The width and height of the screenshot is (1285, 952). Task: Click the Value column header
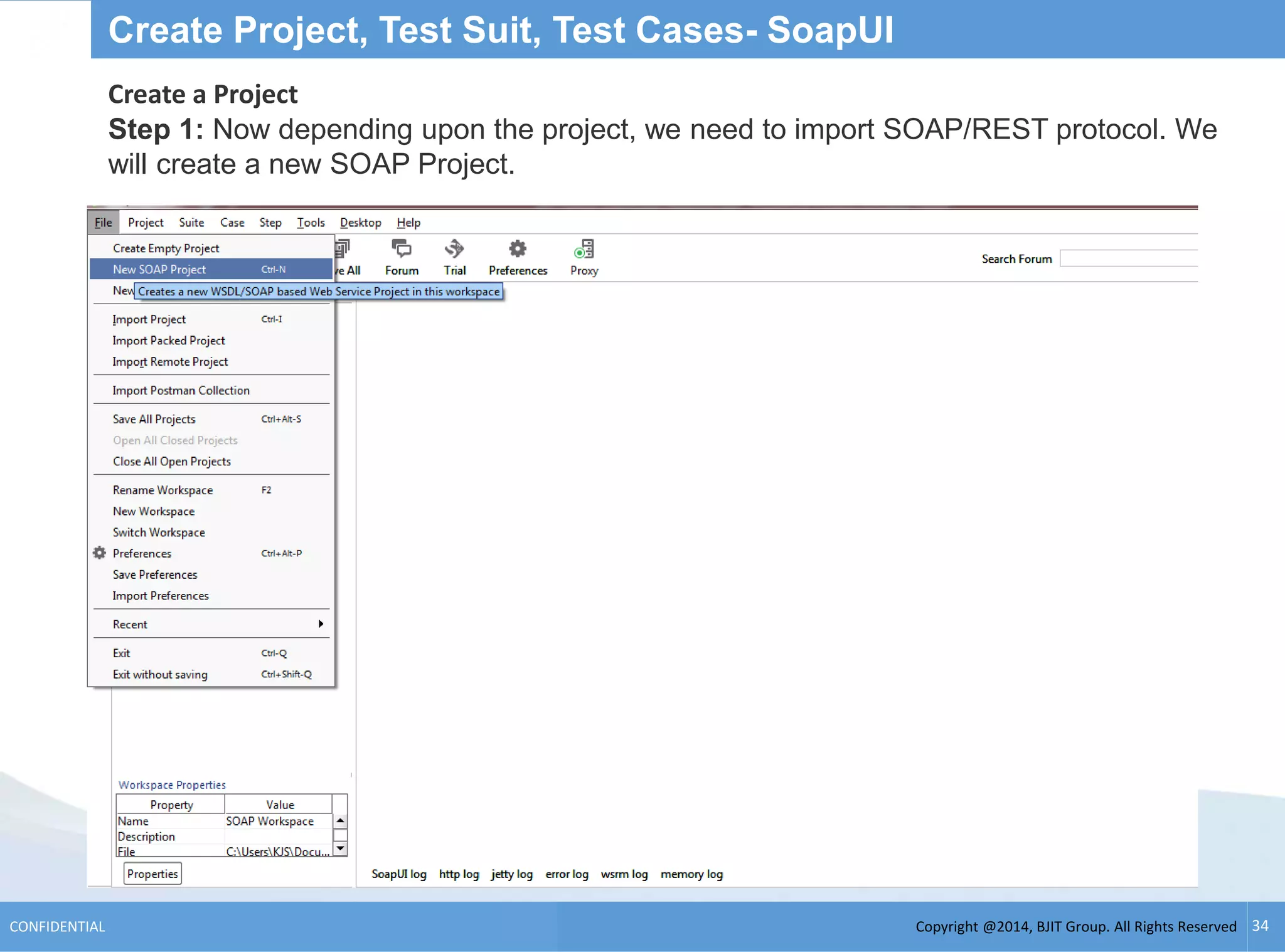(x=279, y=805)
